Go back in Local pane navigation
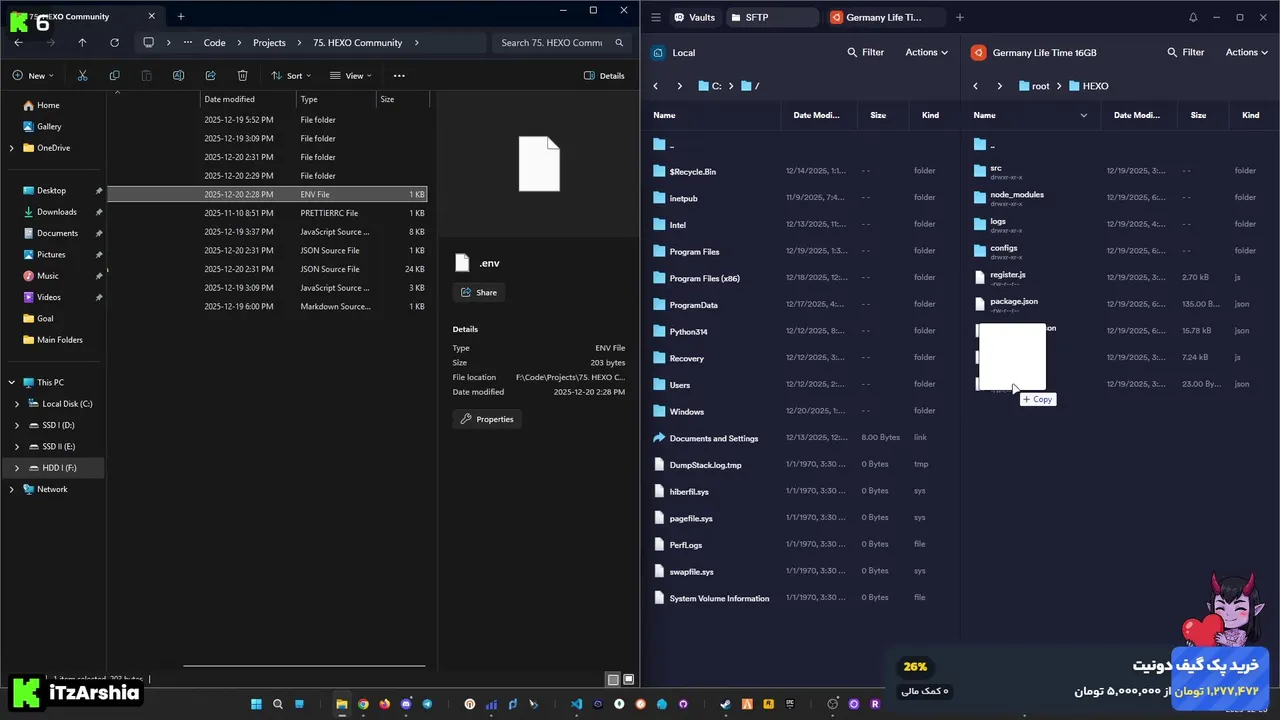This screenshot has width=1280, height=720. click(656, 86)
